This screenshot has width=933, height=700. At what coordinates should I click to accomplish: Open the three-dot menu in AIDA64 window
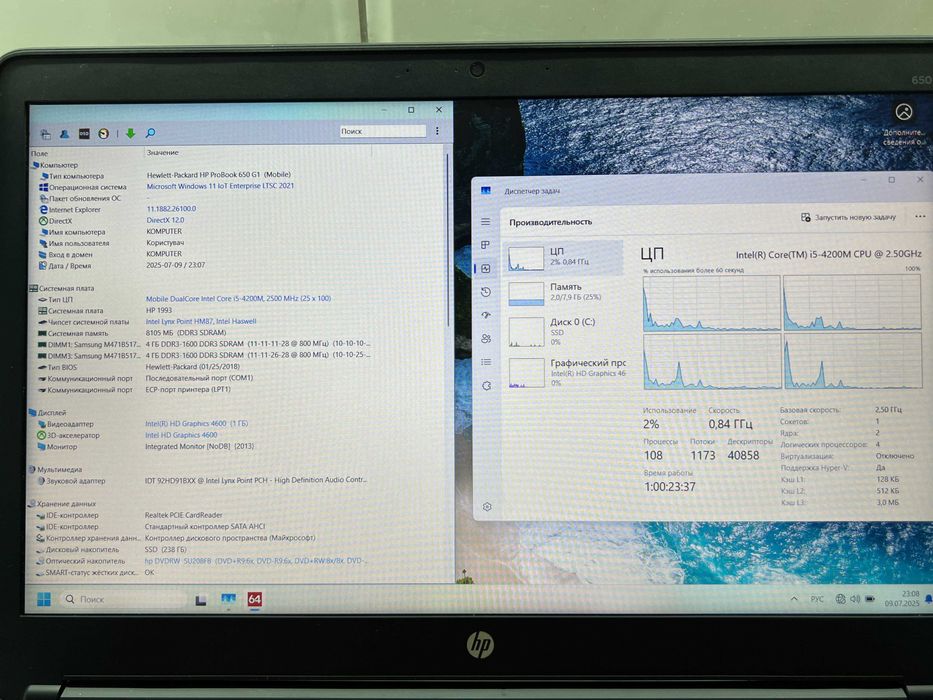coord(437,131)
